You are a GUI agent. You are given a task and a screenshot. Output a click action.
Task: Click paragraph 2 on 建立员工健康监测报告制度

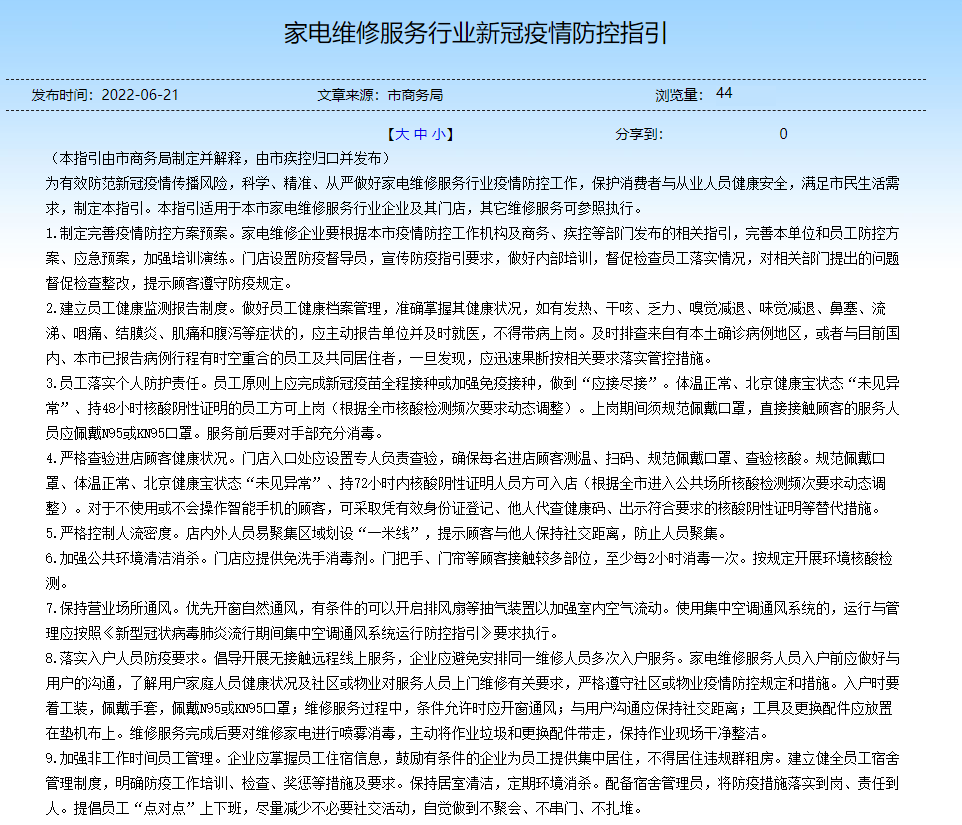(x=470, y=333)
